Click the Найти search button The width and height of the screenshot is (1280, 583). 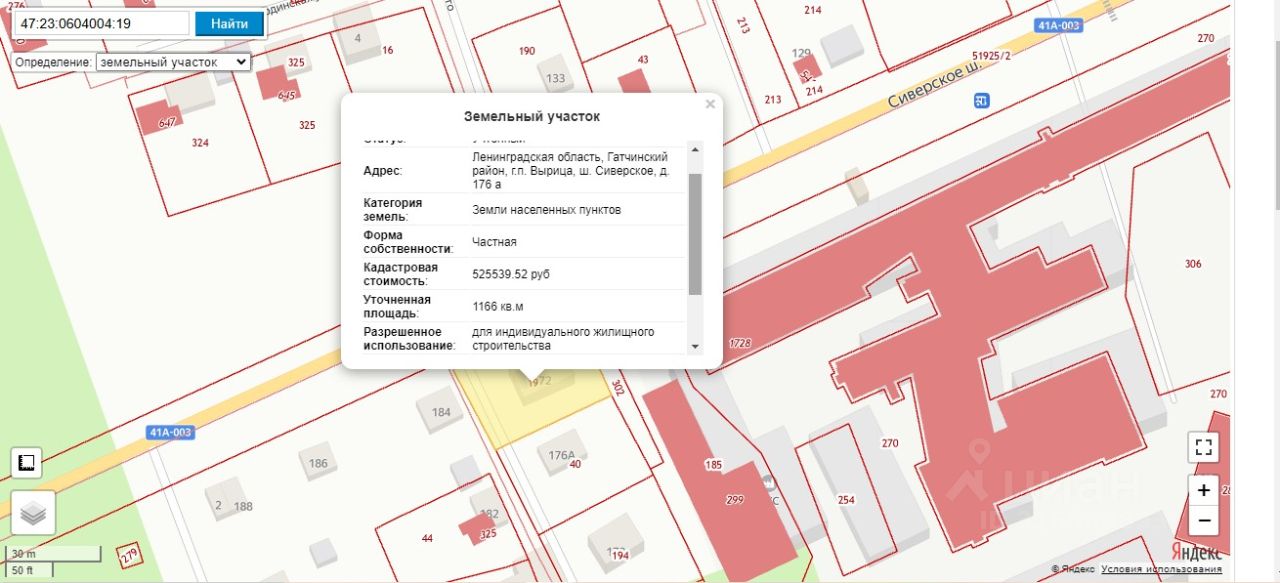[229, 23]
